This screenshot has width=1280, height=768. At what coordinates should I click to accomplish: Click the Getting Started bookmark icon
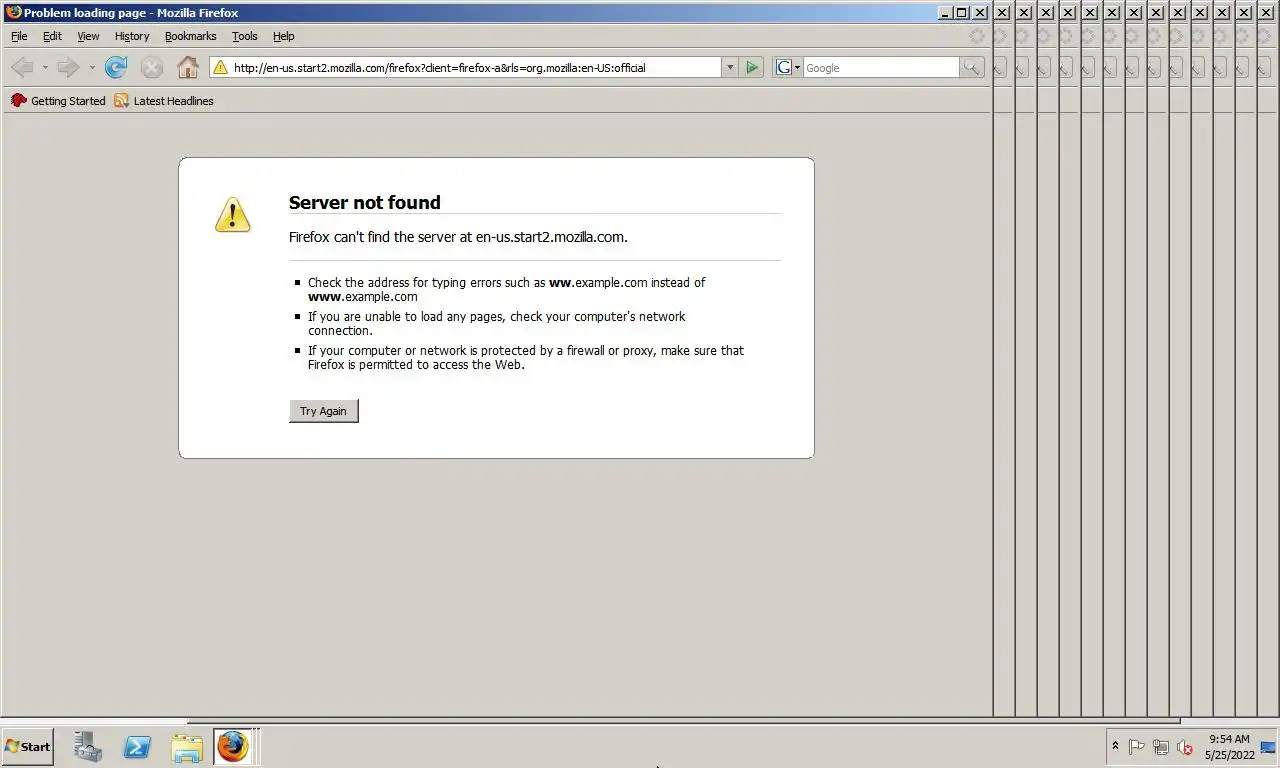[x=18, y=100]
